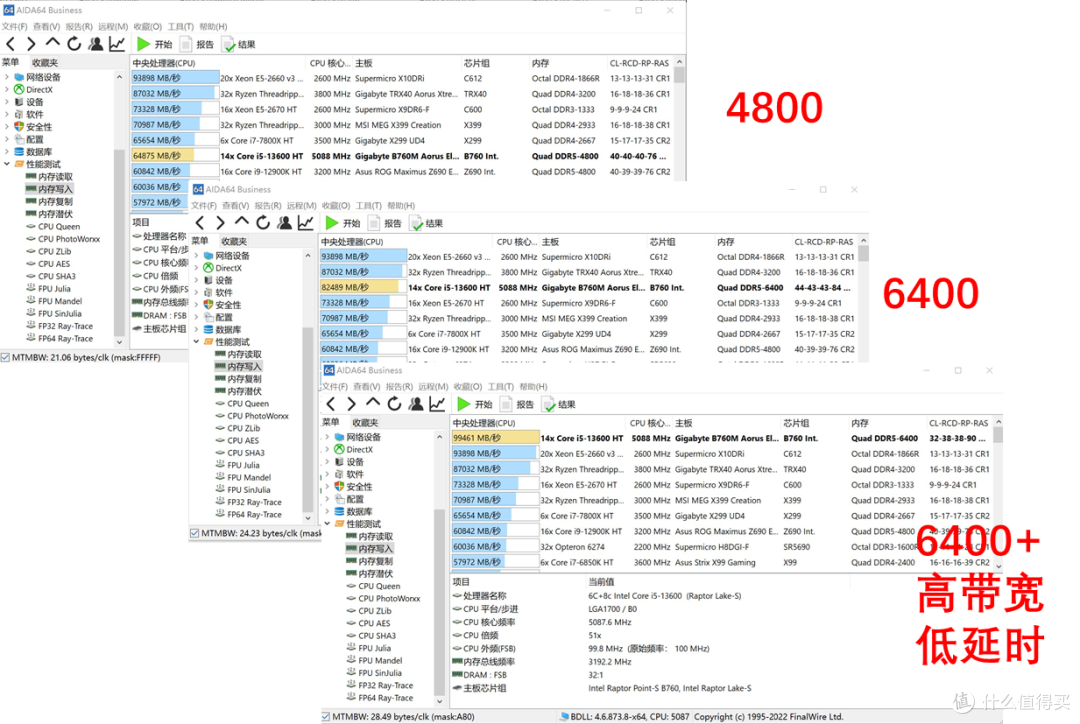Expand 设备 in the backmost window tree
The height and width of the screenshot is (724, 1080).
click(7, 102)
